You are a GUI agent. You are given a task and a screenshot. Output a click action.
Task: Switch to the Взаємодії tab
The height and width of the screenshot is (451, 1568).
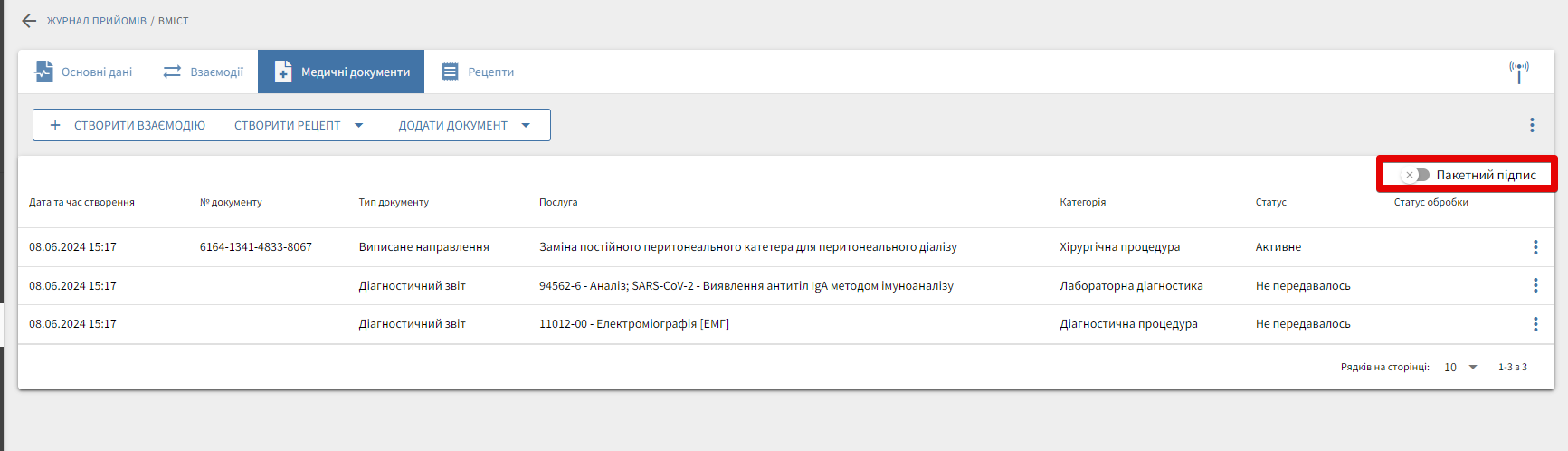click(x=204, y=72)
